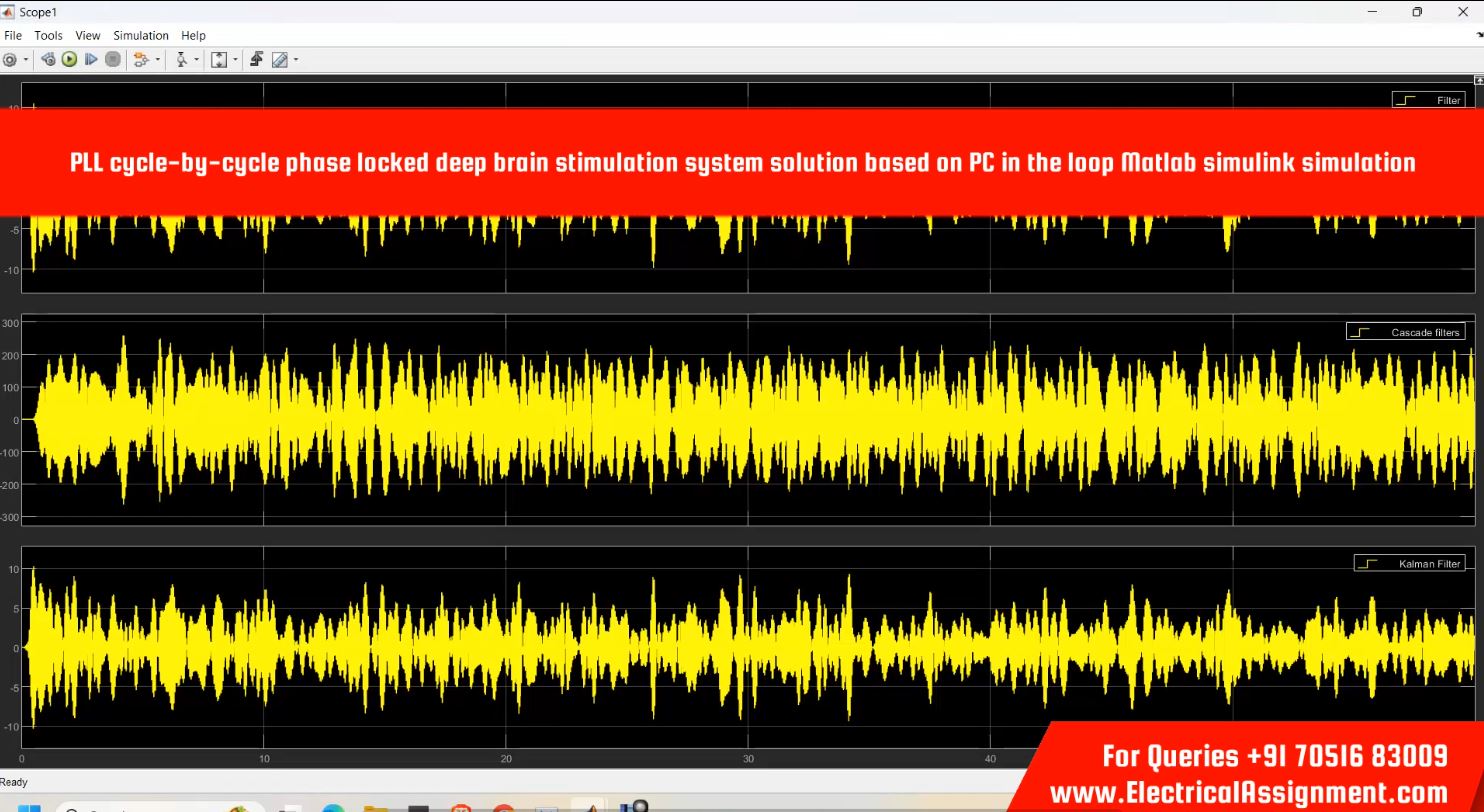
Task: Enable the Cursor Measurements ruler icon
Action: (279, 60)
